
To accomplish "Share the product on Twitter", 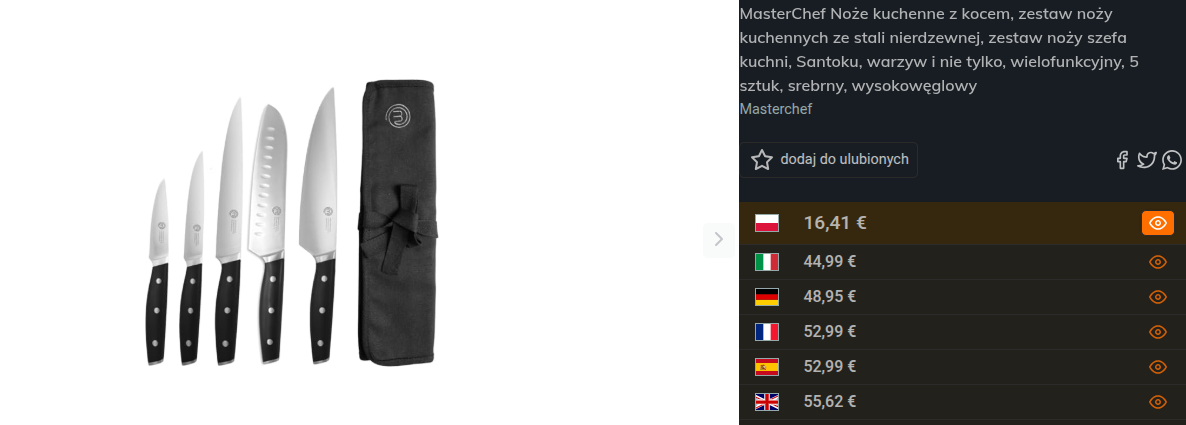I will (1147, 160).
